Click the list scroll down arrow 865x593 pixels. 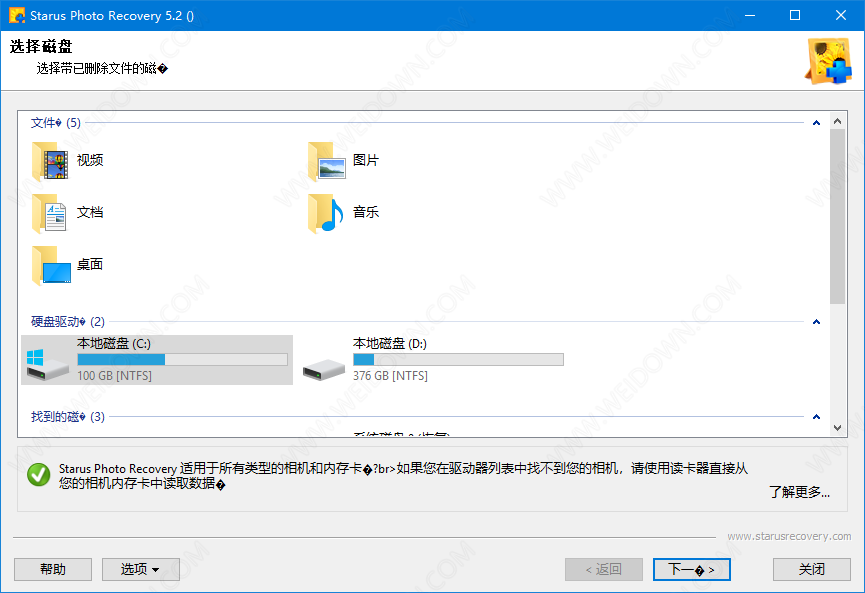click(837, 428)
